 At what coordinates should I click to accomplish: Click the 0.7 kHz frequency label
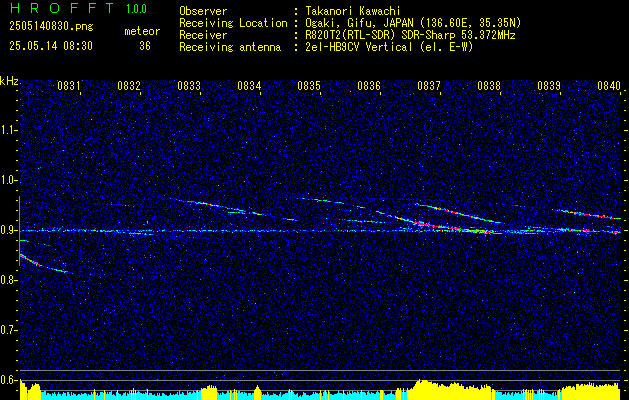point(9,330)
